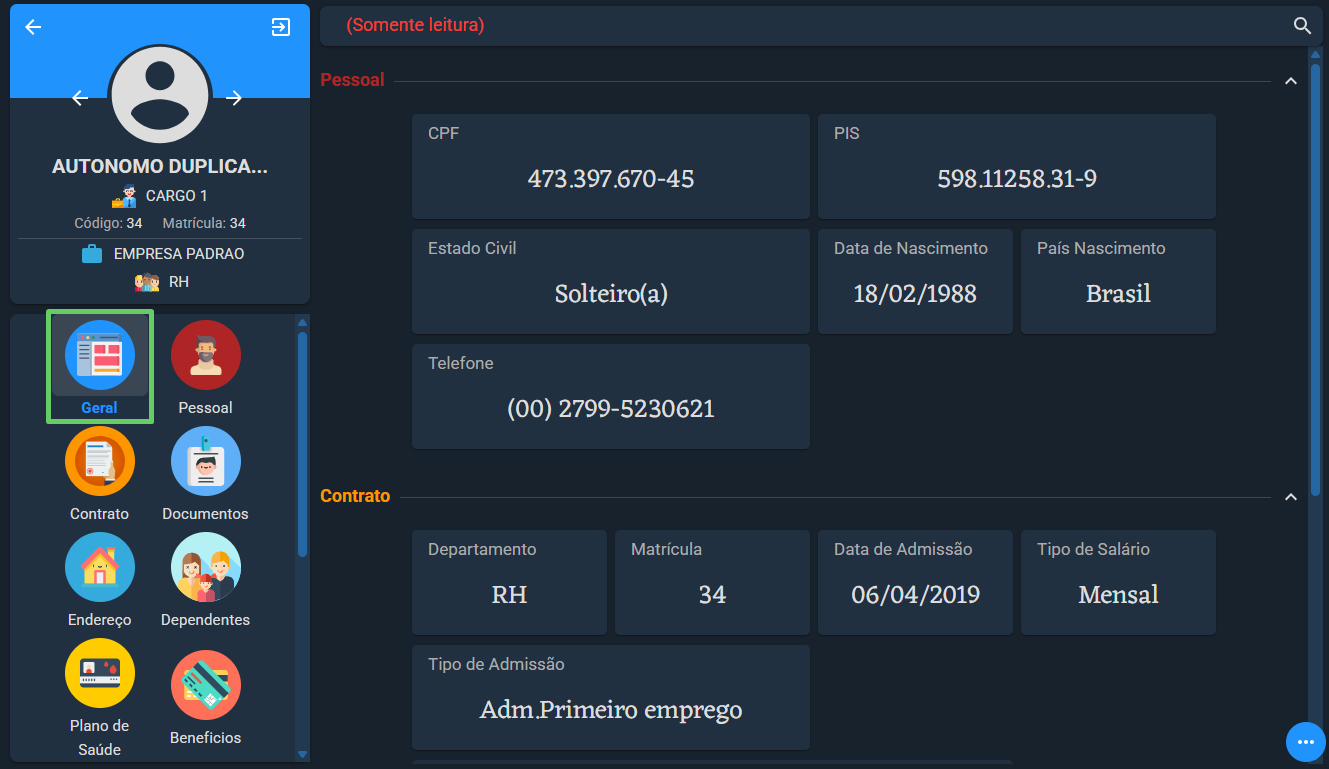Open the Geral section icon

(100, 355)
